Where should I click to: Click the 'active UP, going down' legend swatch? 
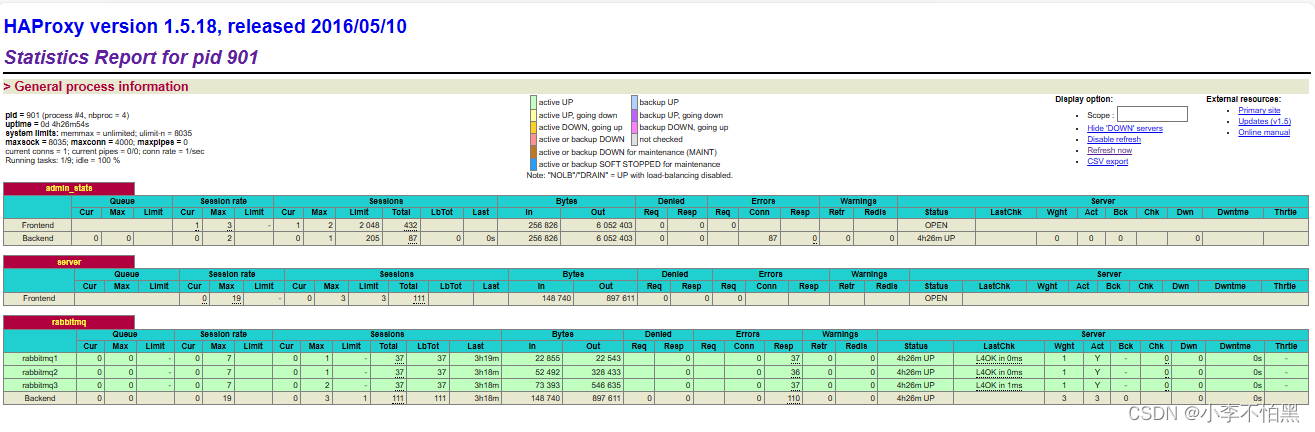point(534,115)
